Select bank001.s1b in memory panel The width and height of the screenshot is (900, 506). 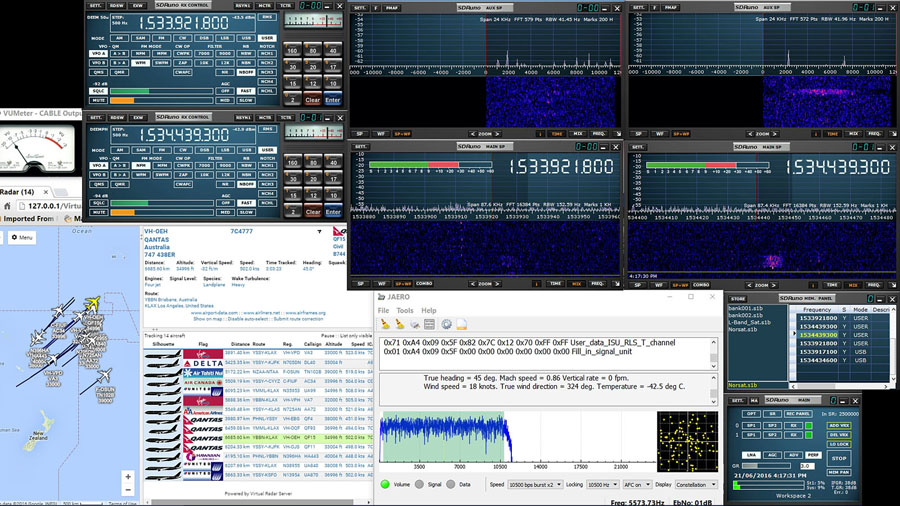745,308
